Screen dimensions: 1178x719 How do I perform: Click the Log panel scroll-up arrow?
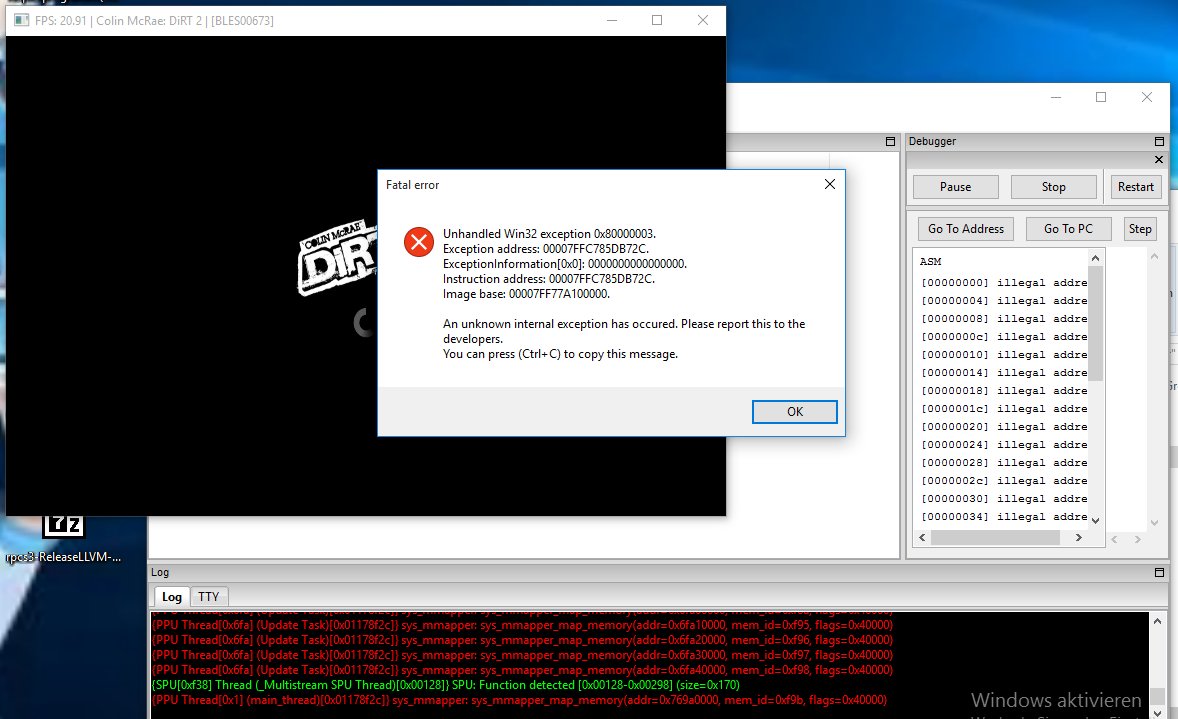[1158, 621]
